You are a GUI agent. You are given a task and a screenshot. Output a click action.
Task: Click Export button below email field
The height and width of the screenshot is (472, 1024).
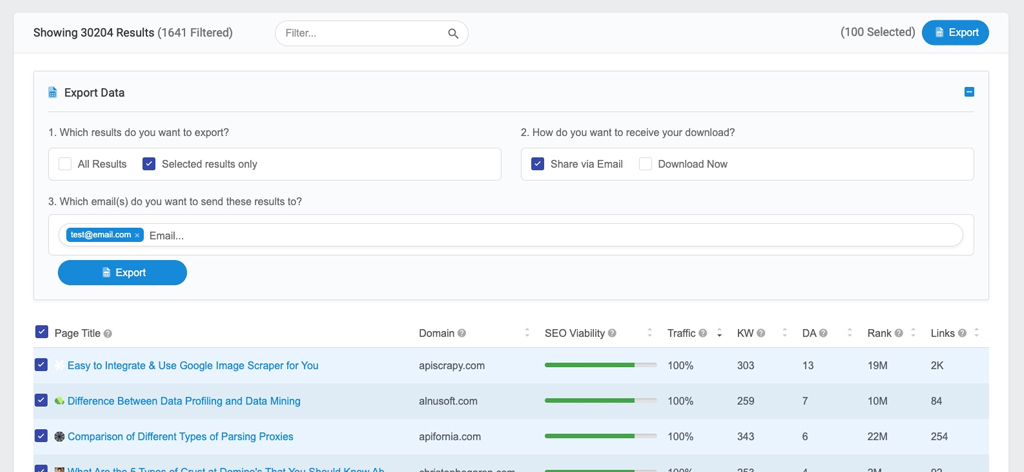[122, 272]
